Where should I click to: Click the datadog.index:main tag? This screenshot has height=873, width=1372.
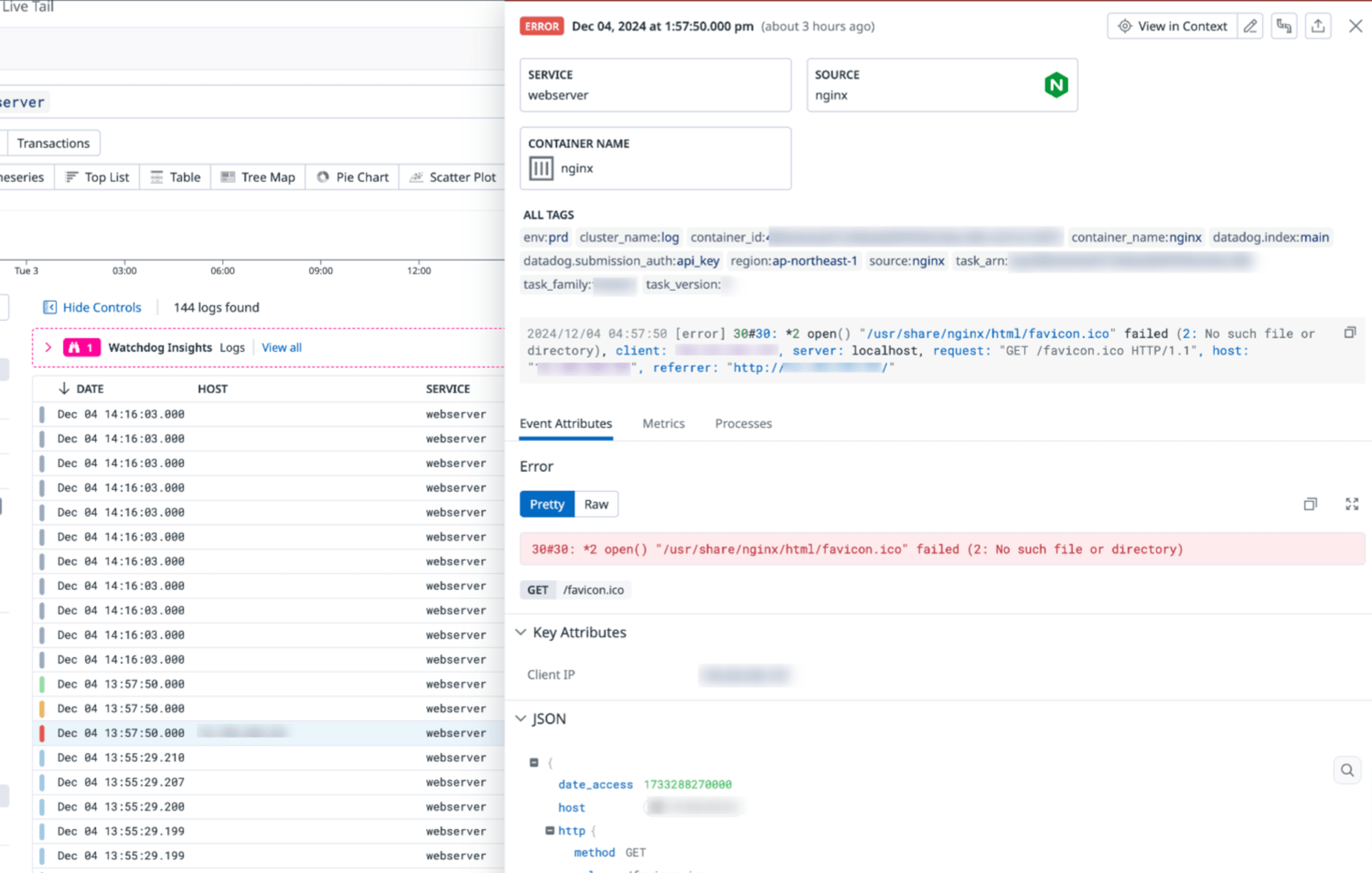pos(1270,237)
